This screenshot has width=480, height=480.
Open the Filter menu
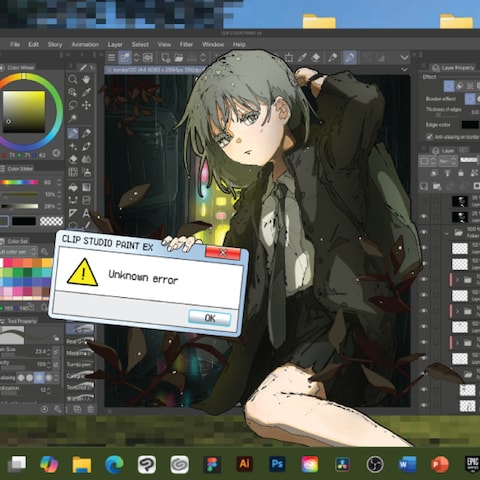pos(186,44)
